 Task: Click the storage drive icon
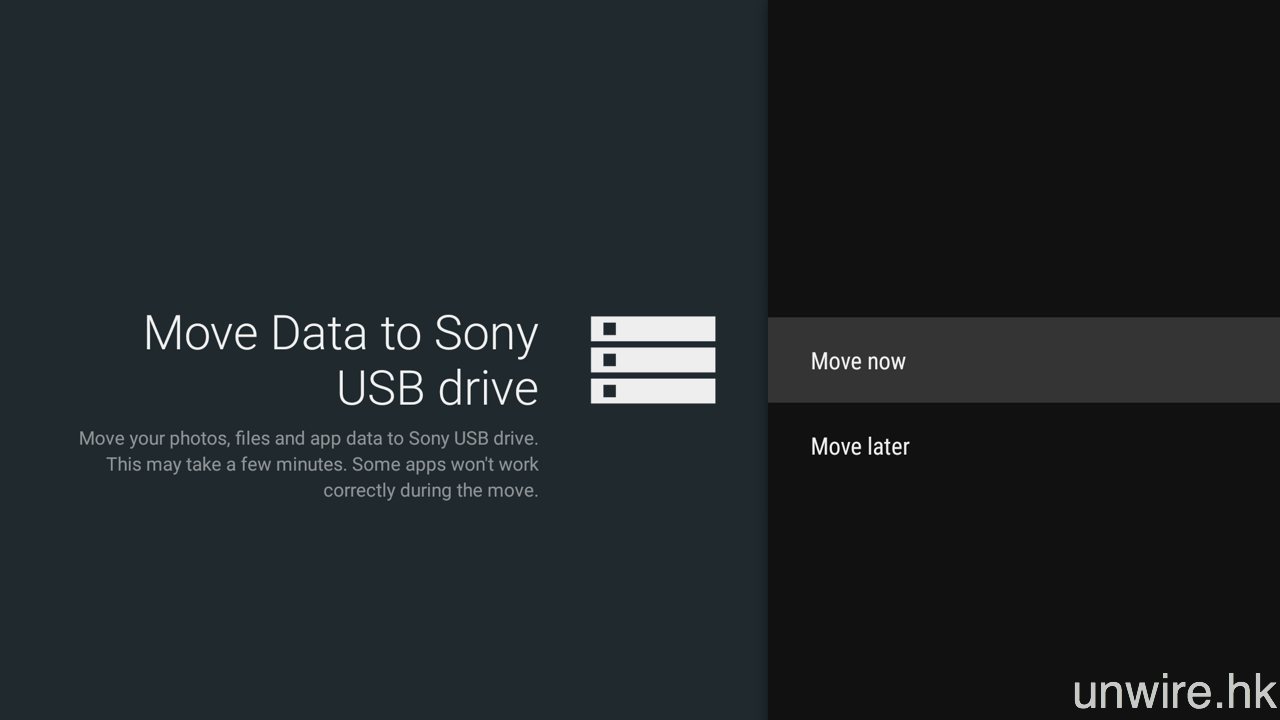coord(653,360)
